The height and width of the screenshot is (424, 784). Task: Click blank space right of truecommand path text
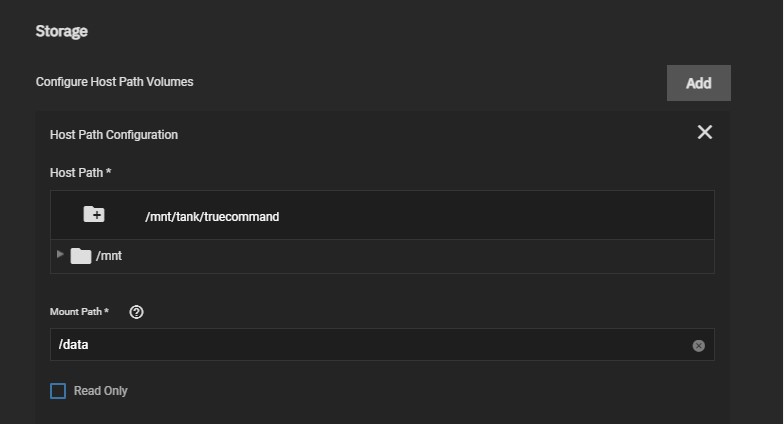pyautogui.click(x=495, y=215)
